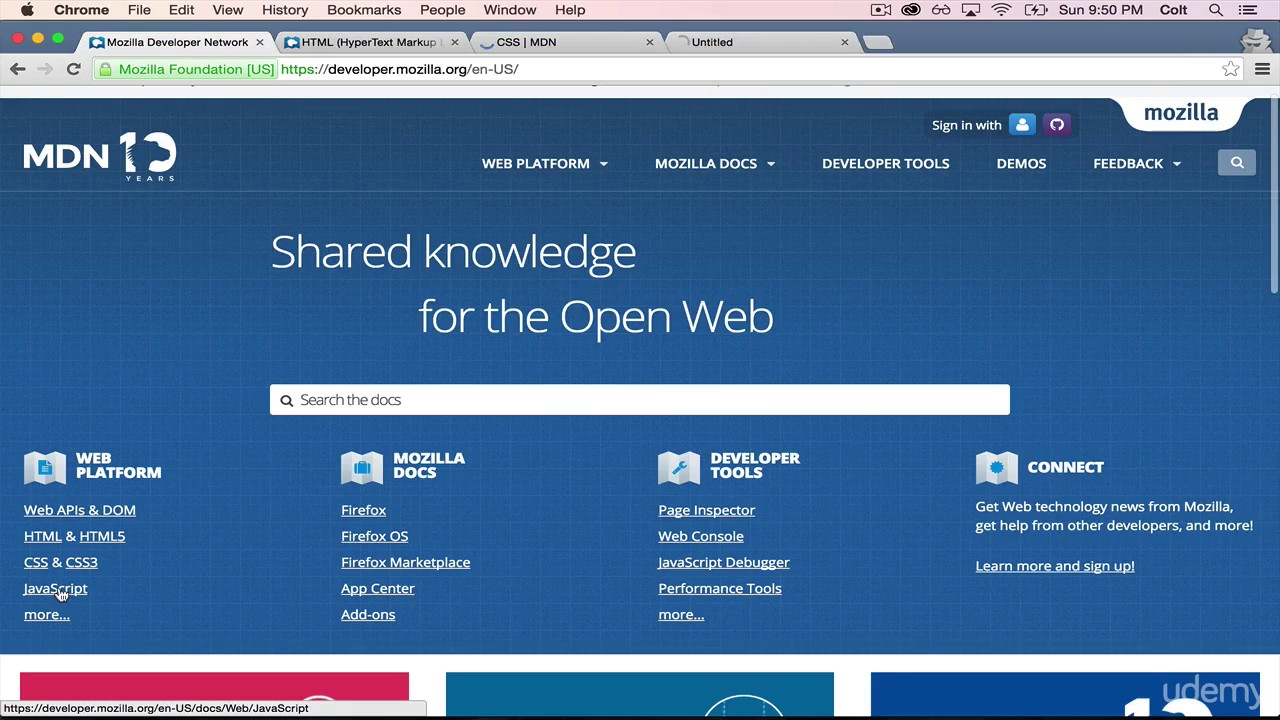
Task: Close the CSS | MDN tab
Action: coord(649,42)
